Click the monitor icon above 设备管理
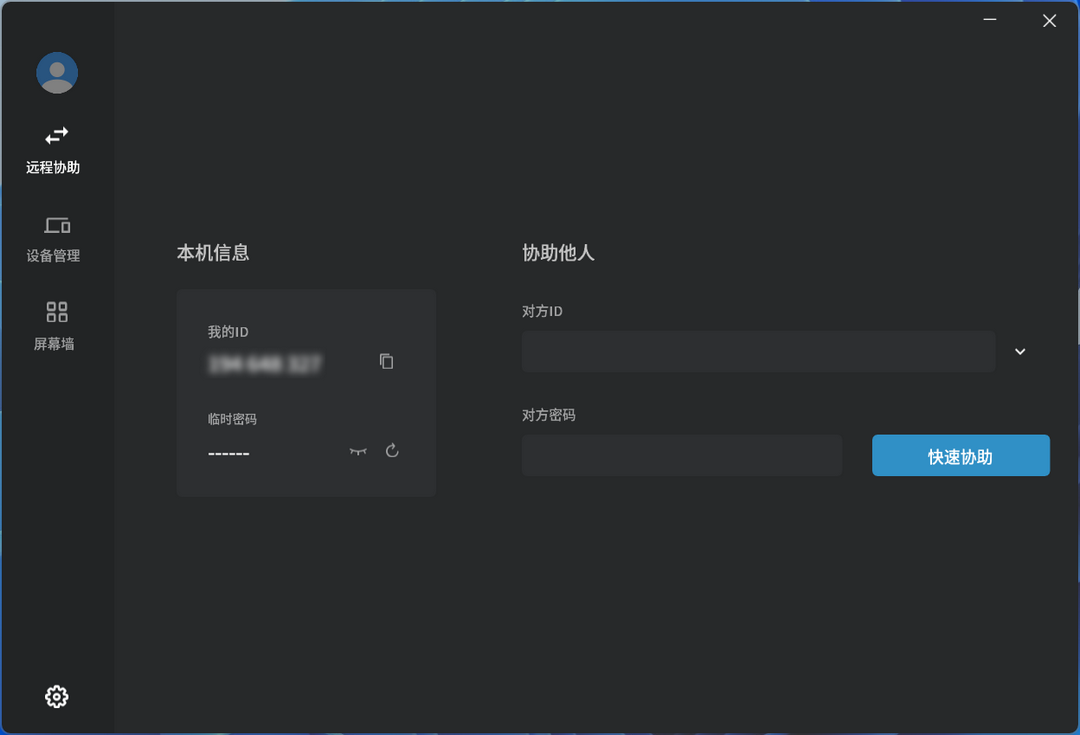Screen dimensions: 1080x735 coord(56,225)
